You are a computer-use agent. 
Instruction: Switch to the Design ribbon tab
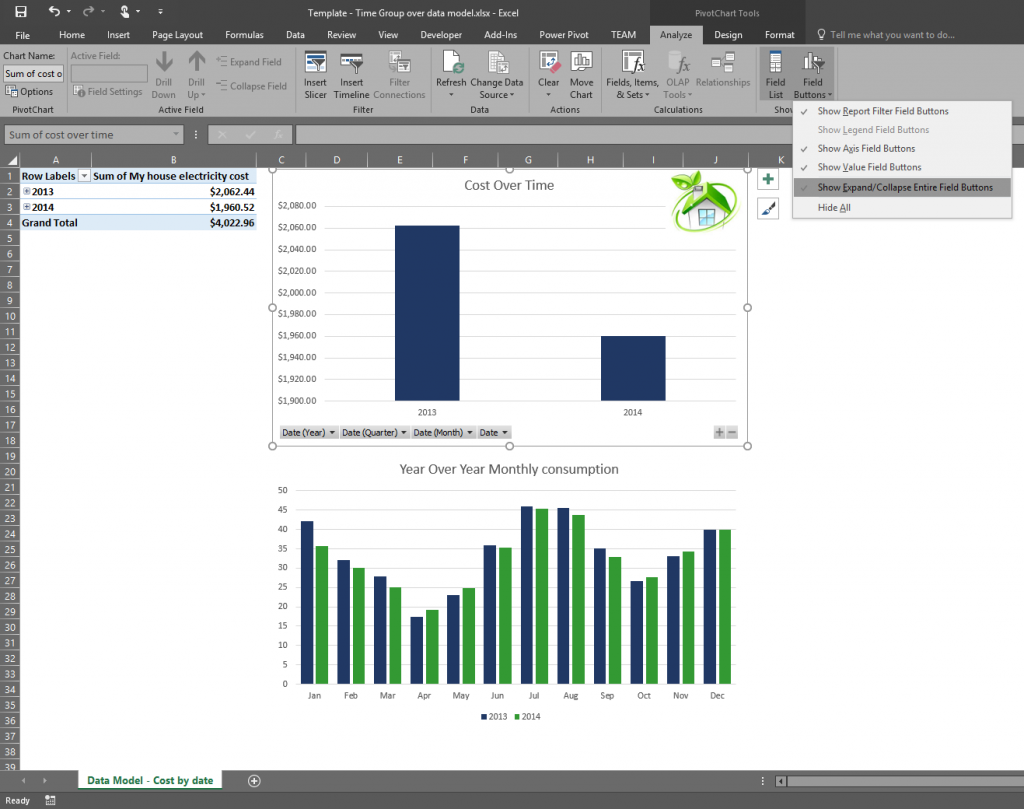coord(728,35)
